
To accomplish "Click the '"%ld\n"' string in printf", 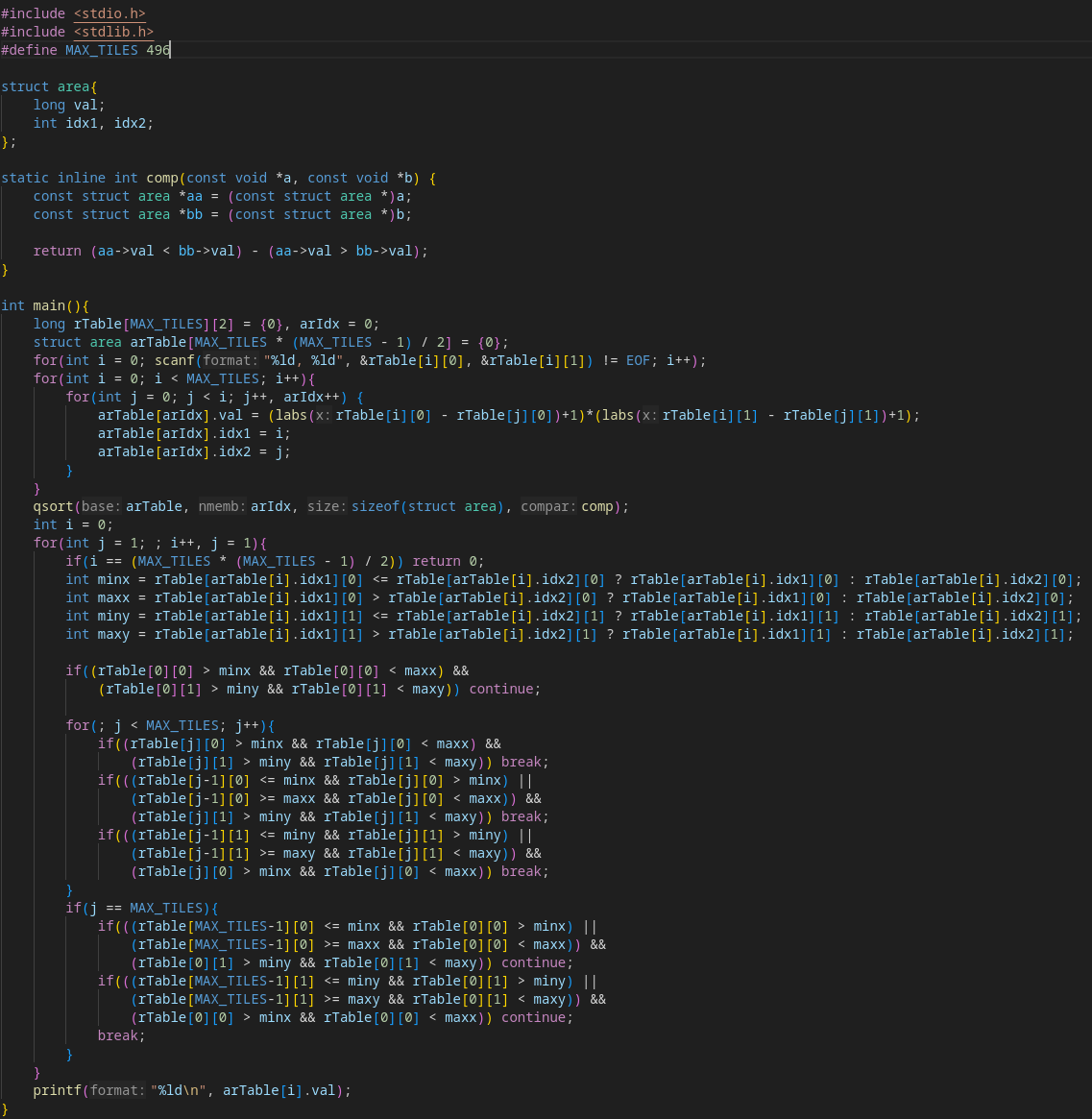I will pyautogui.click(x=179, y=1090).
